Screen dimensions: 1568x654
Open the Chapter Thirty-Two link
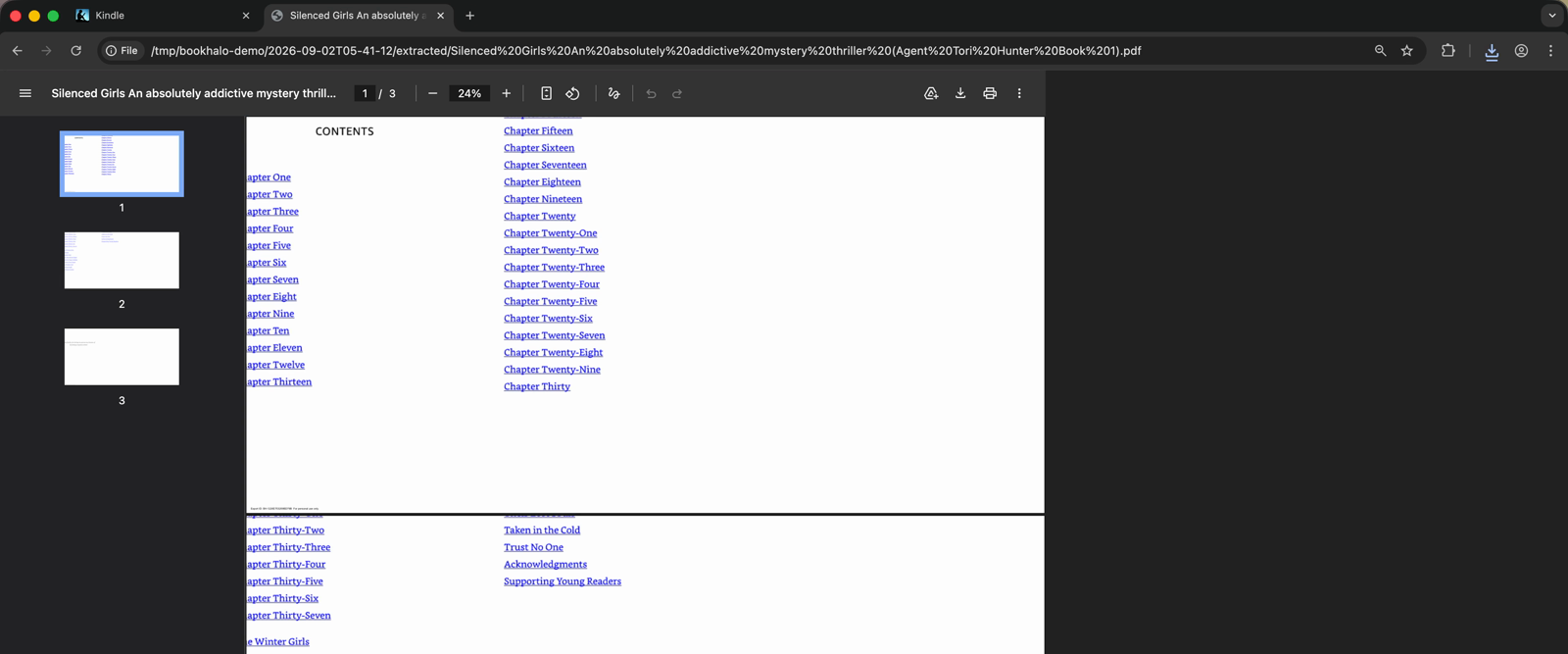(286, 530)
